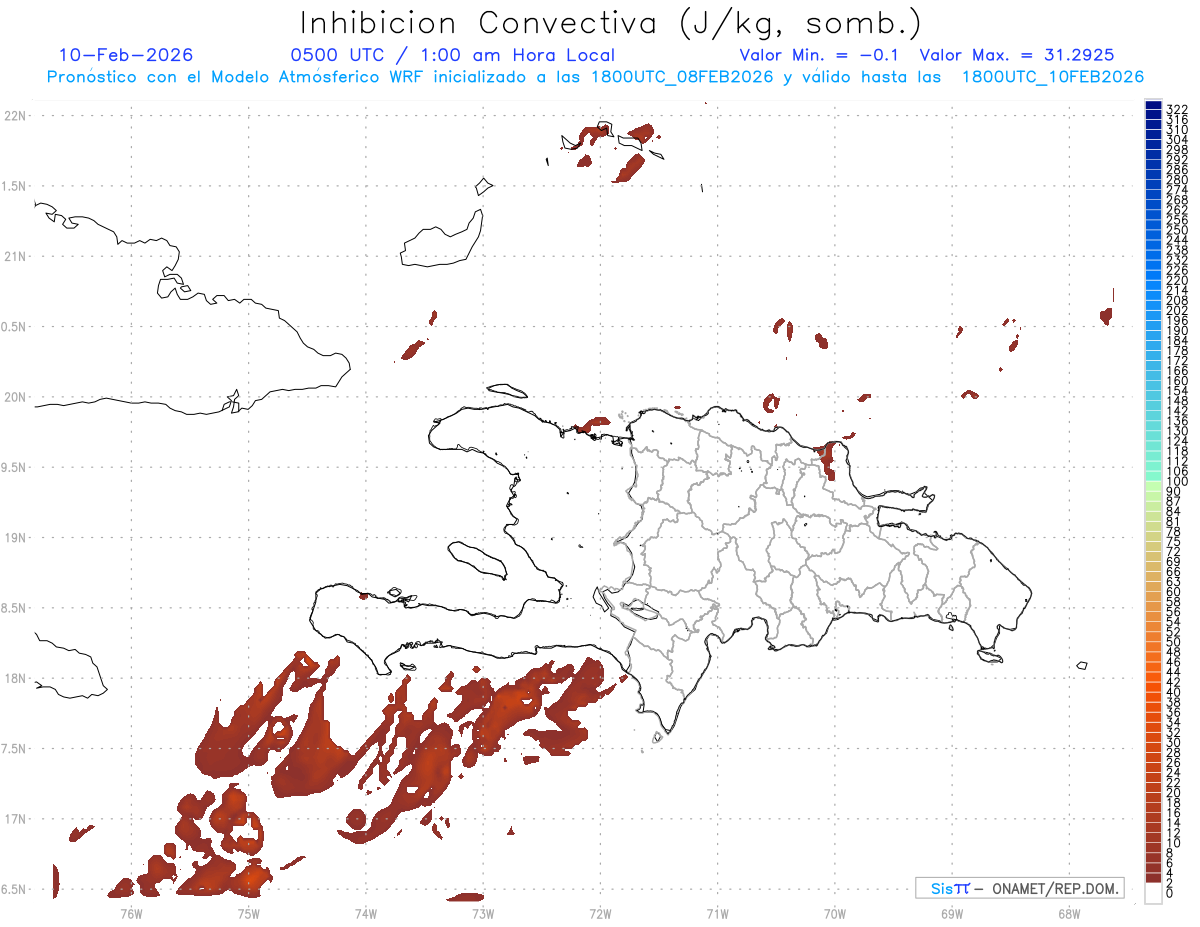Screen dimensions: 1200x927
Task: Click the "0.5N" latitude label
Action: point(15,327)
